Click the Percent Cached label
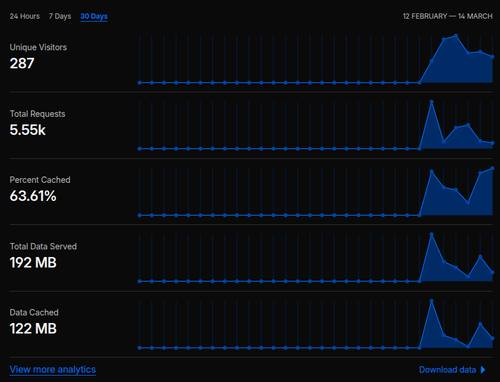Viewport: 500px width, 382px height. pyautogui.click(x=40, y=180)
